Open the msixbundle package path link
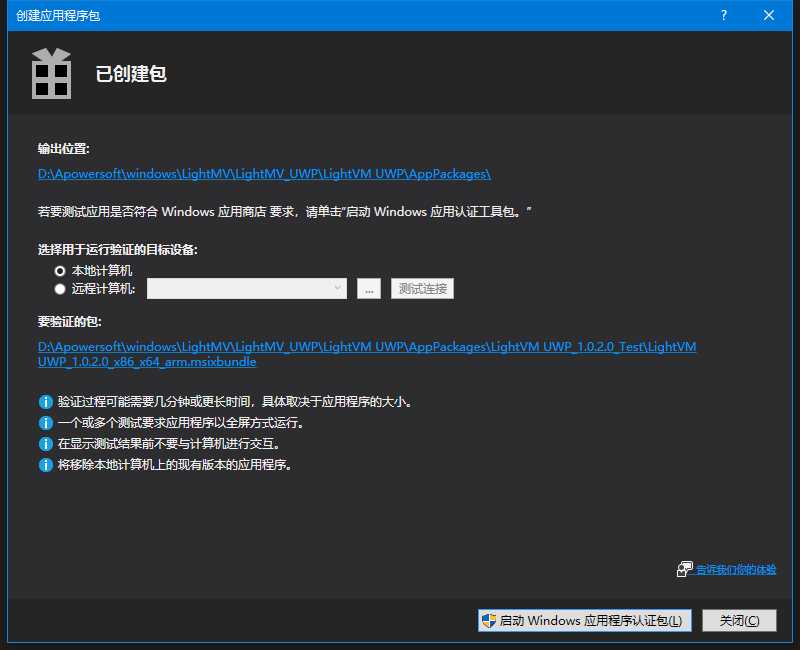The width and height of the screenshot is (800, 650). tap(367, 354)
